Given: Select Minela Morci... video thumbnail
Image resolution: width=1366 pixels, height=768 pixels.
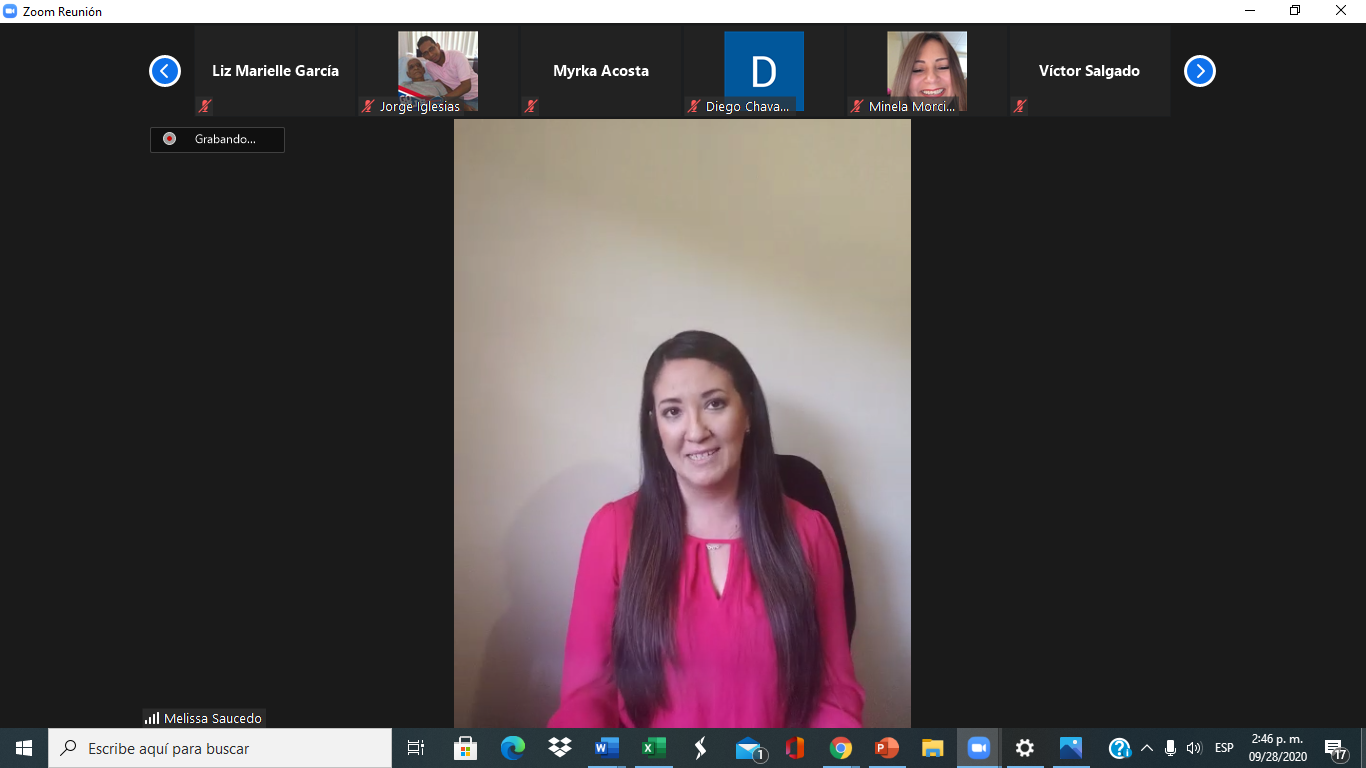Looking at the screenshot, I should point(927,71).
